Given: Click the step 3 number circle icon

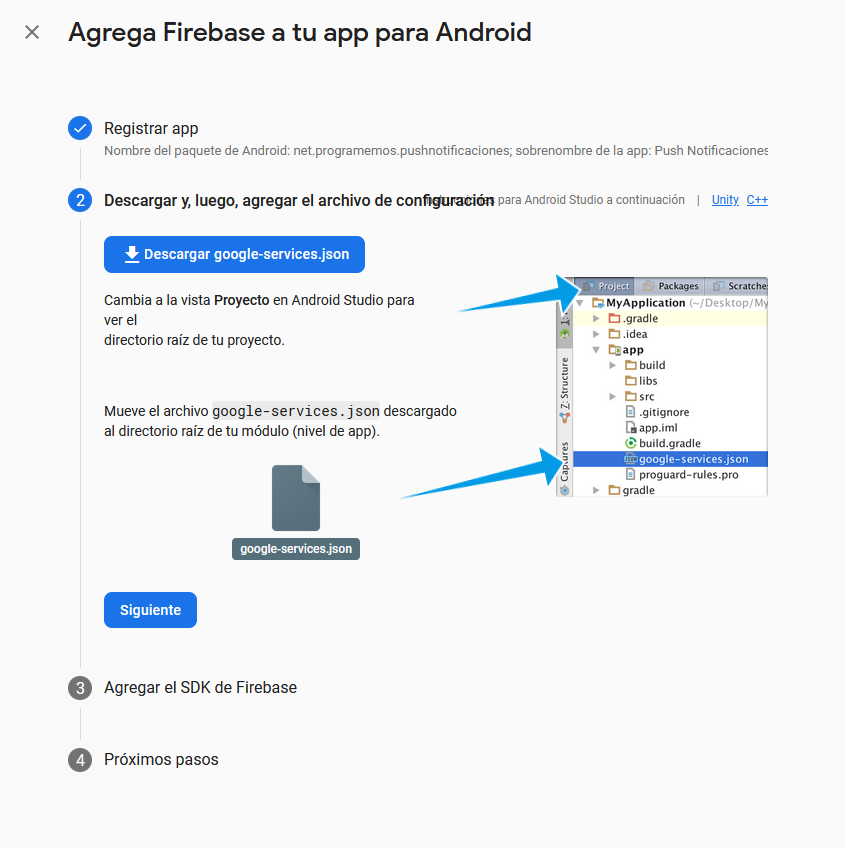Looking at the screenshot, I should click(80, 688).
